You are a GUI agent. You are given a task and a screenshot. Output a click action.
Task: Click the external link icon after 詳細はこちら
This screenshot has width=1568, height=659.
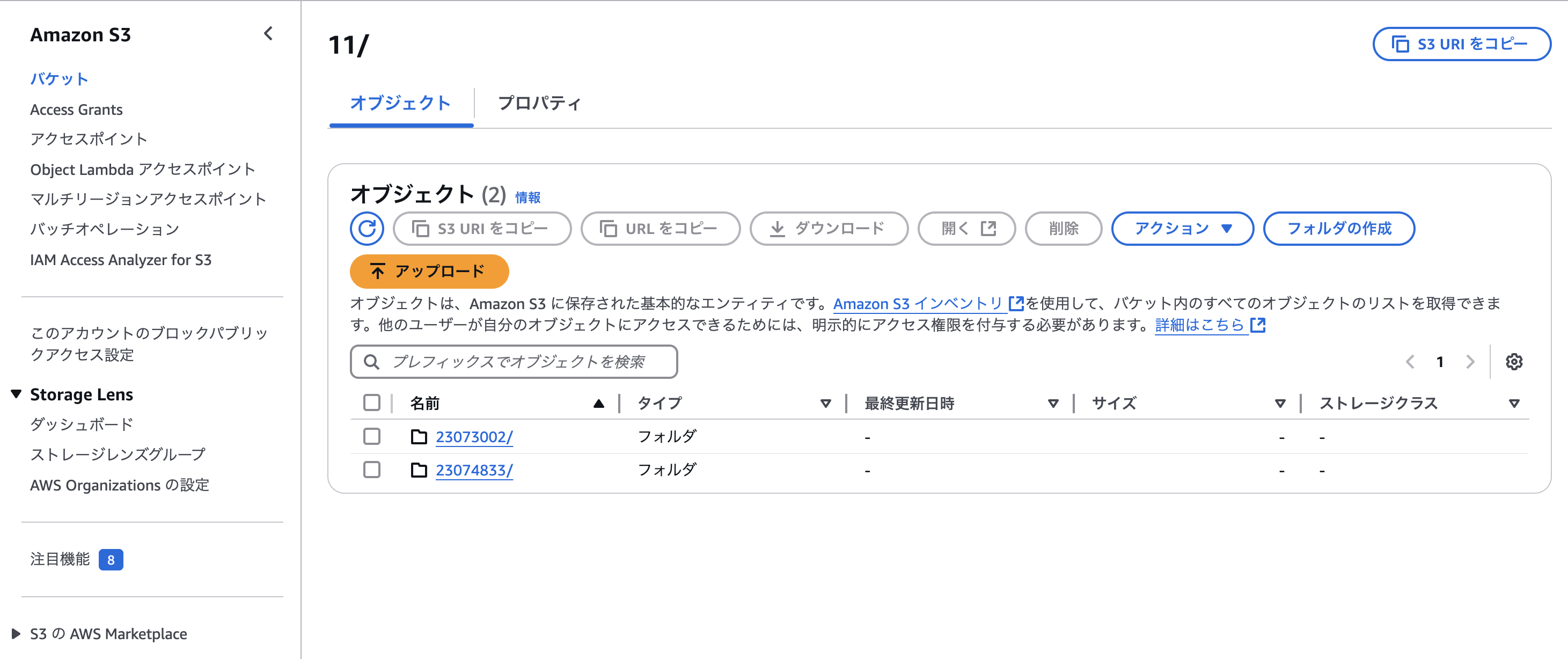click(1257, 325)
